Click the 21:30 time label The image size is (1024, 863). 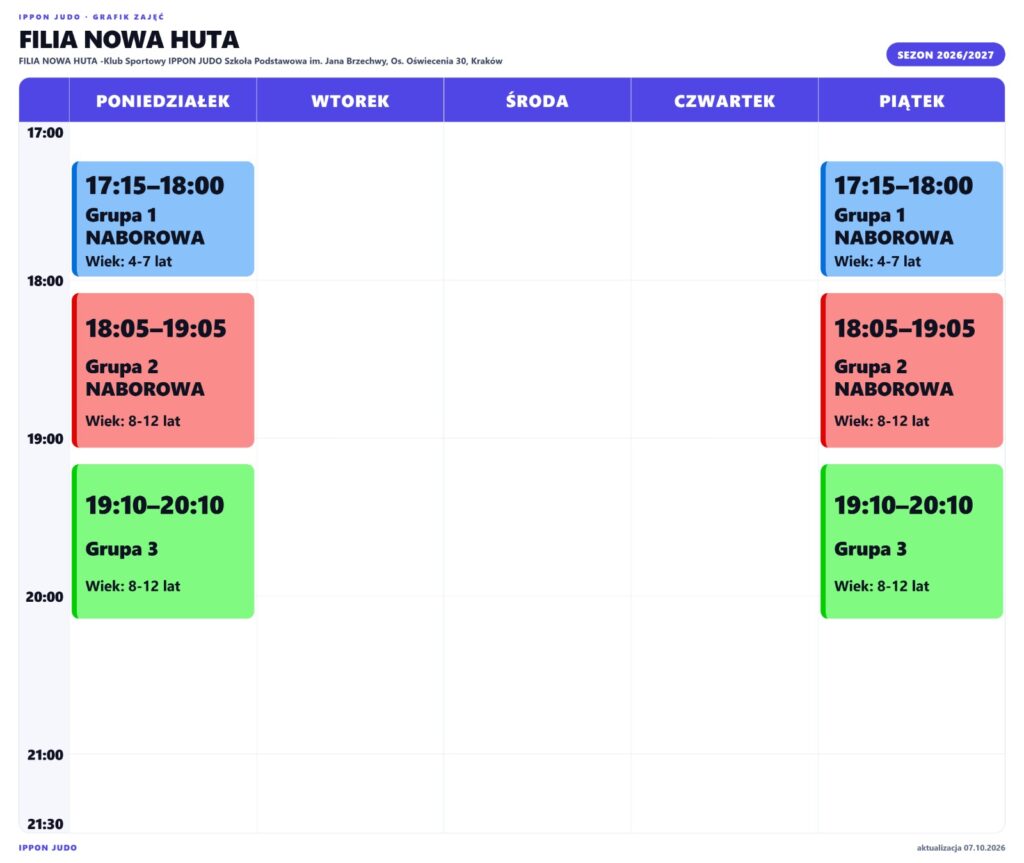click(45, 824)
